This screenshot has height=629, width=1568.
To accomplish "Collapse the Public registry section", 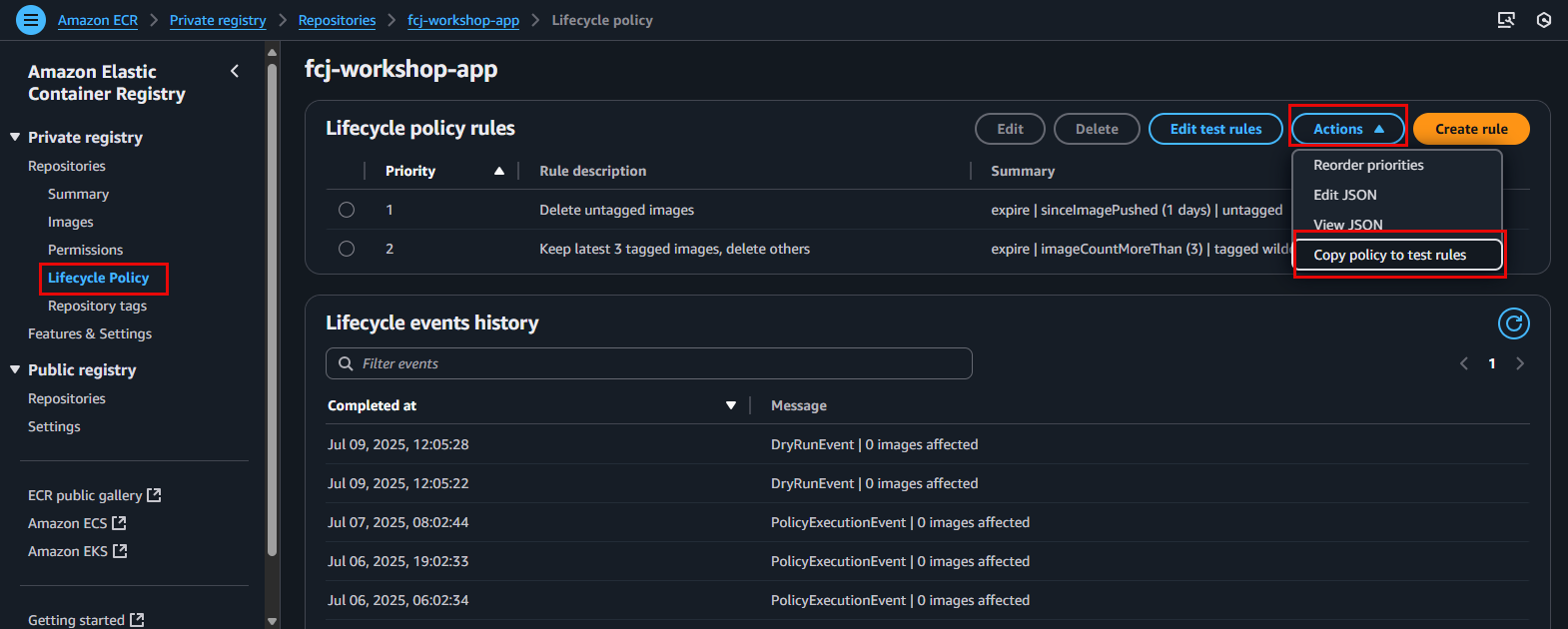I will [x=15, y=369].
